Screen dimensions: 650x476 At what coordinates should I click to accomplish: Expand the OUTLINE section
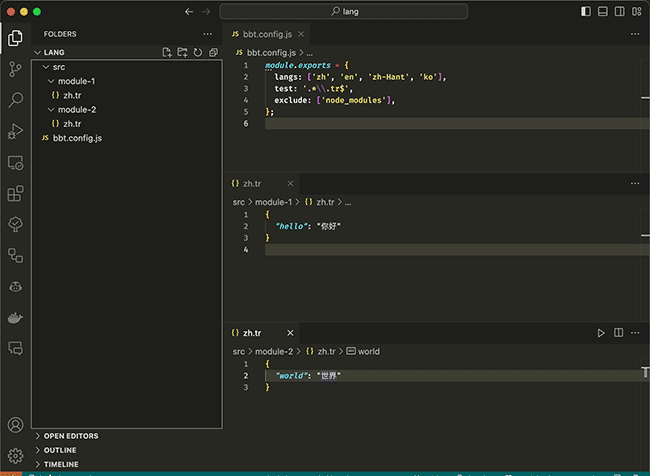tap(59, 450)
